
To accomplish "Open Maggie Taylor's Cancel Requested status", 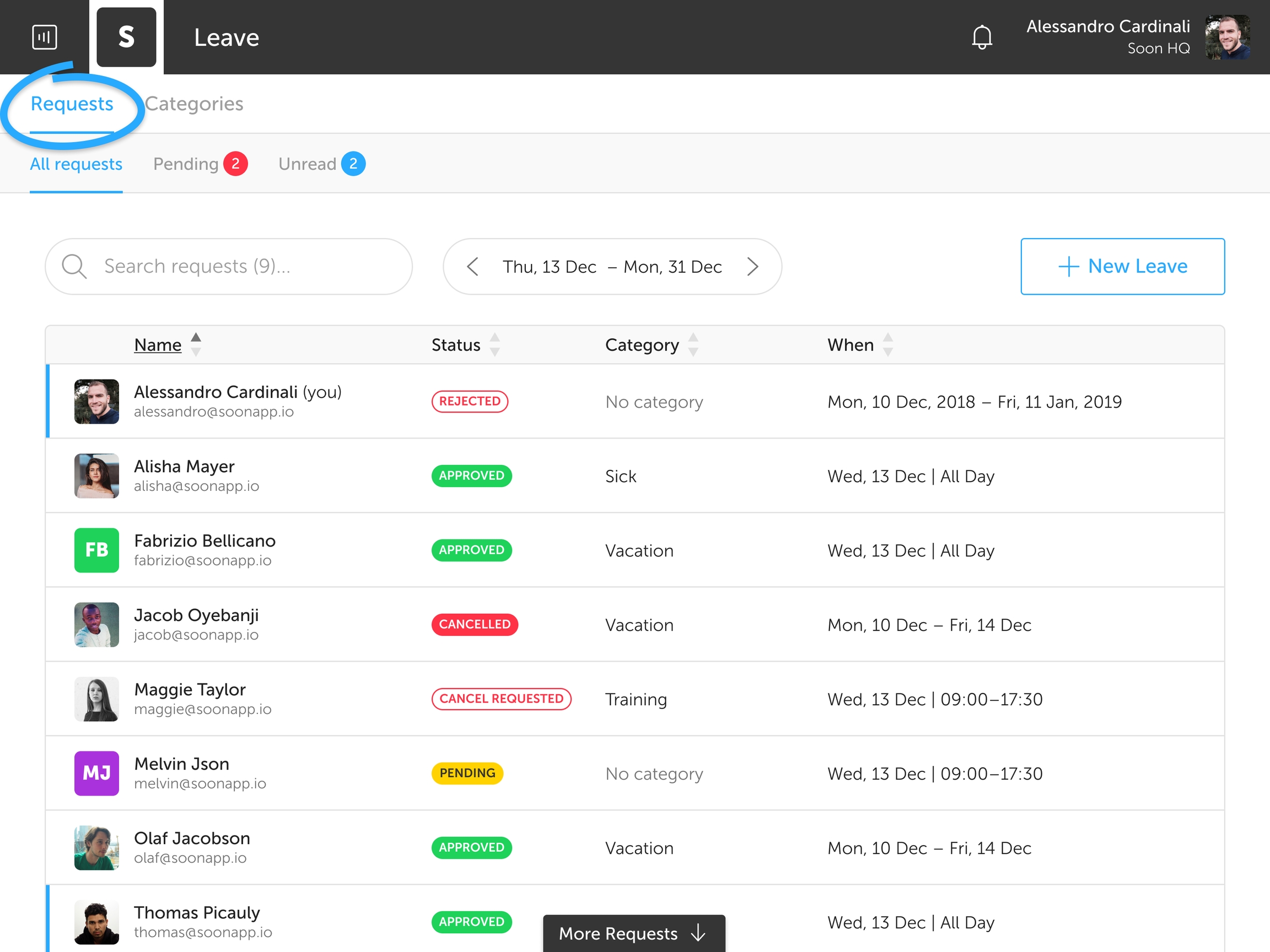I will (501, 699).
